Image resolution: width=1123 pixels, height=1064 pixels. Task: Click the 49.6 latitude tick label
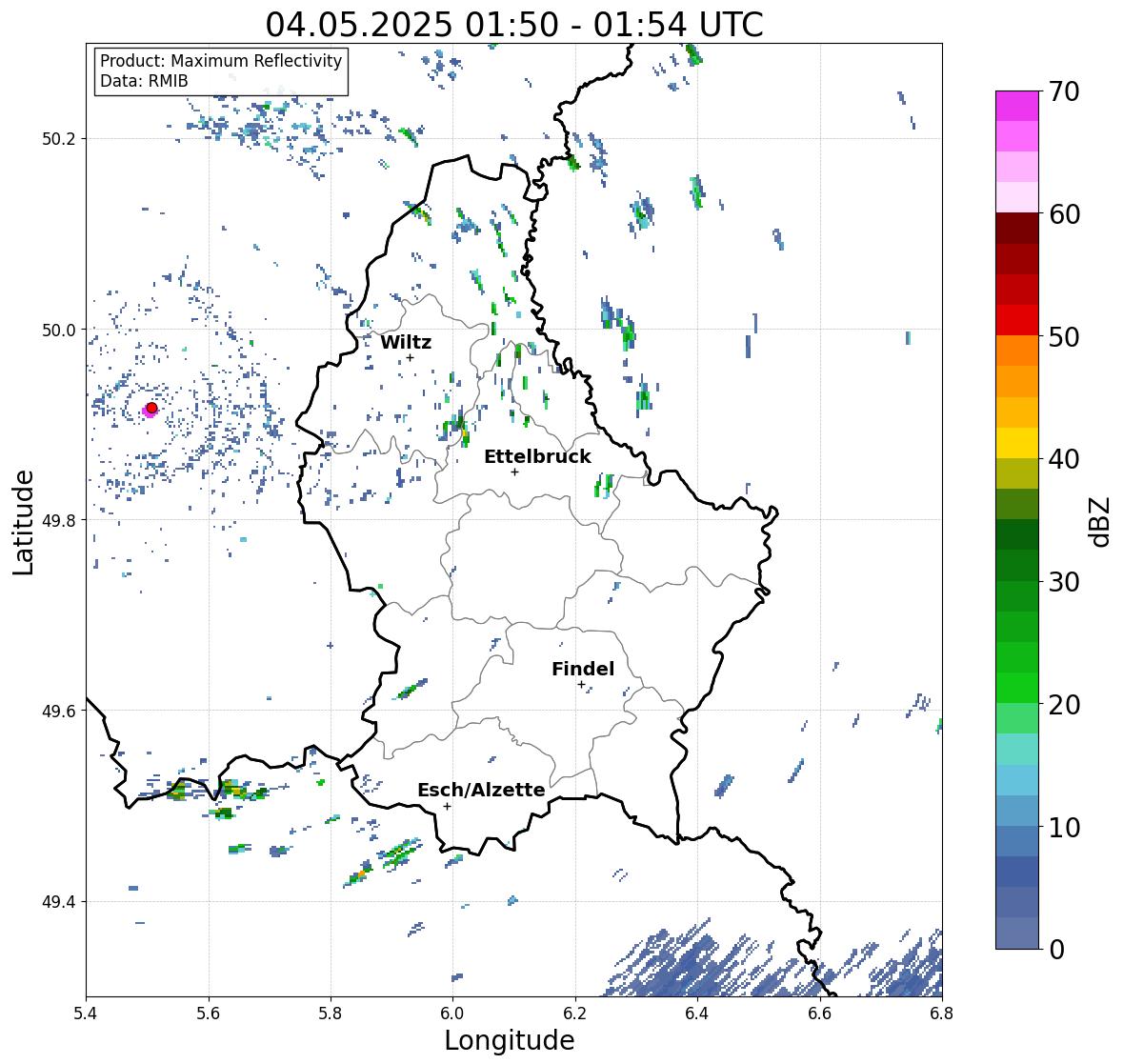[x=59, y=711]
